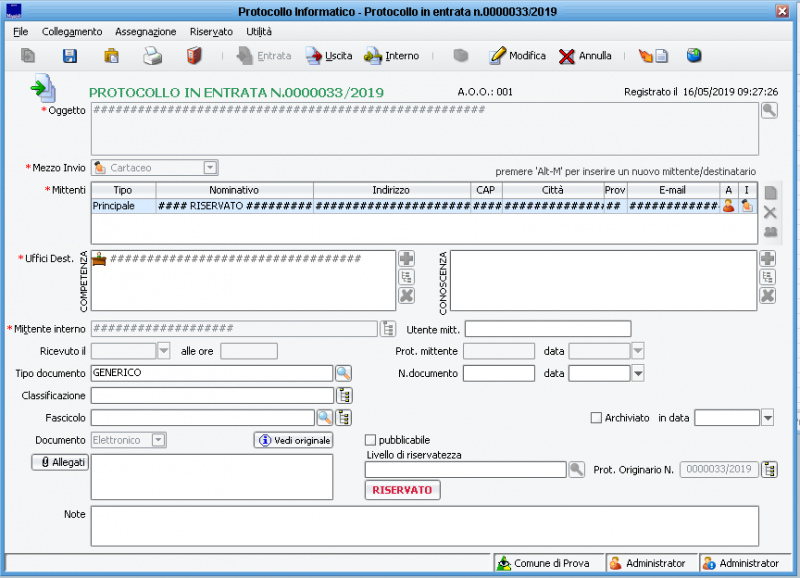The height and width of the screenshot is (578, 800).
Task: Click the Salva (save) icon
Action: (67, 56)
